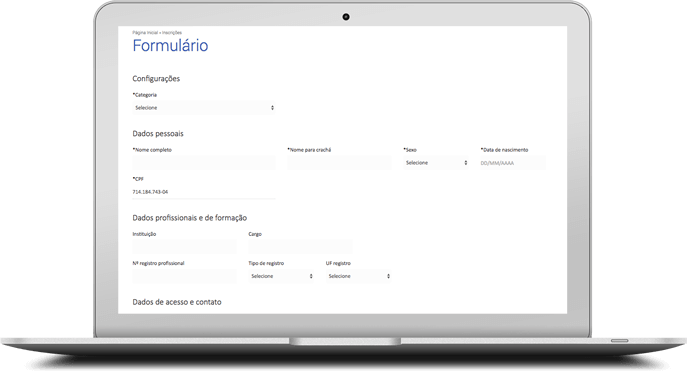Open the Categoria dropdown
687x371 pixels.
[204, 108]
